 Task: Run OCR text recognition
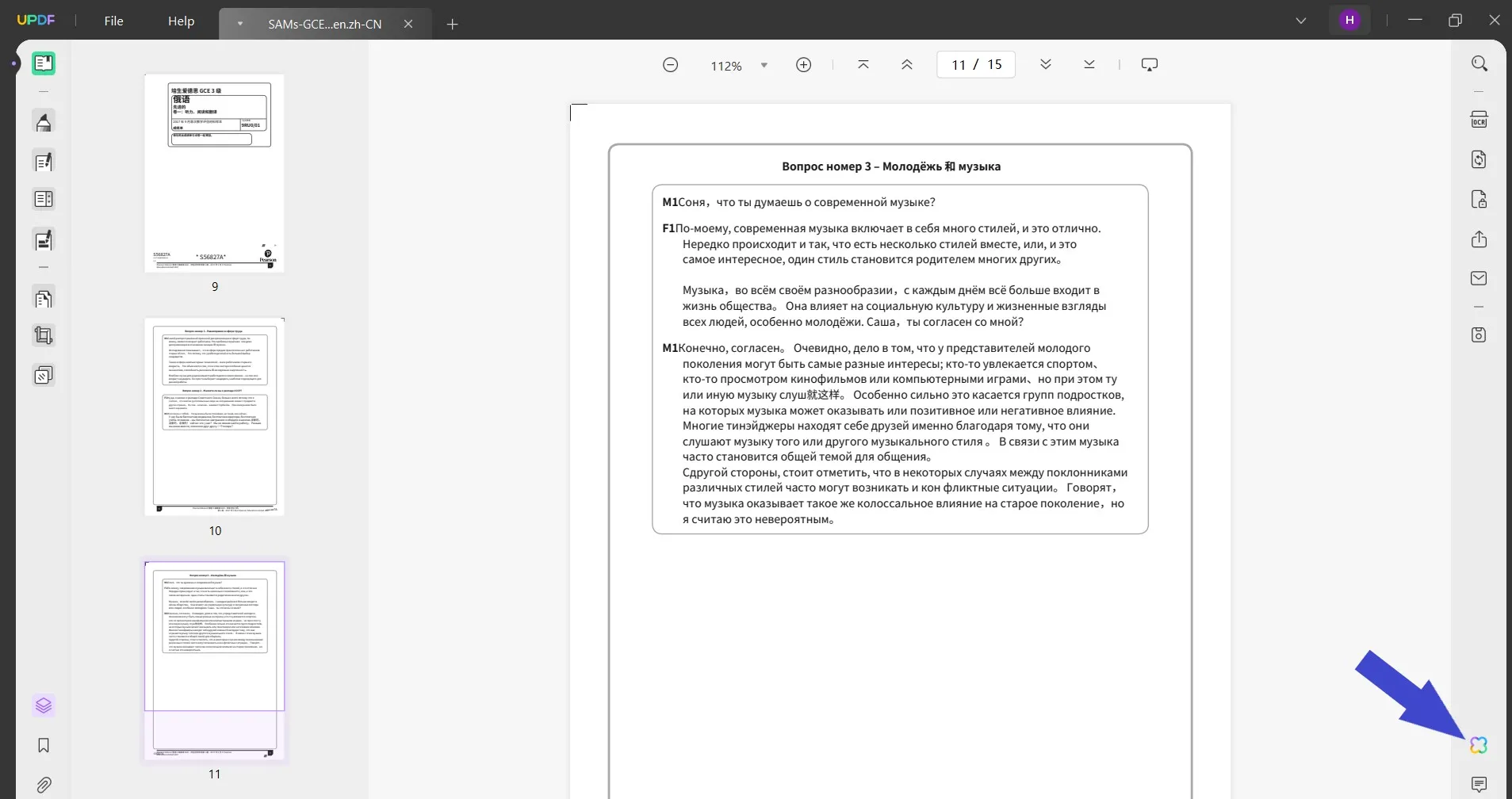1479,120
